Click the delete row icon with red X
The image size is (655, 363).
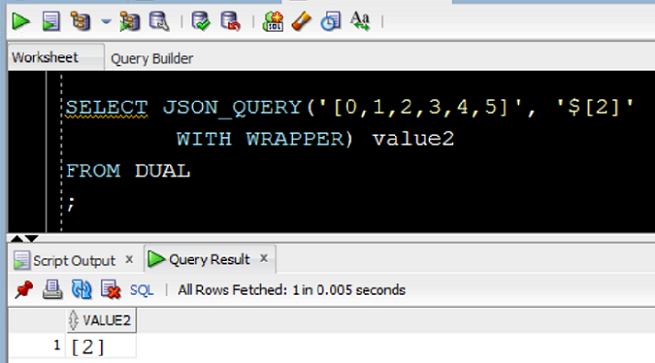(x=111, y=289)
